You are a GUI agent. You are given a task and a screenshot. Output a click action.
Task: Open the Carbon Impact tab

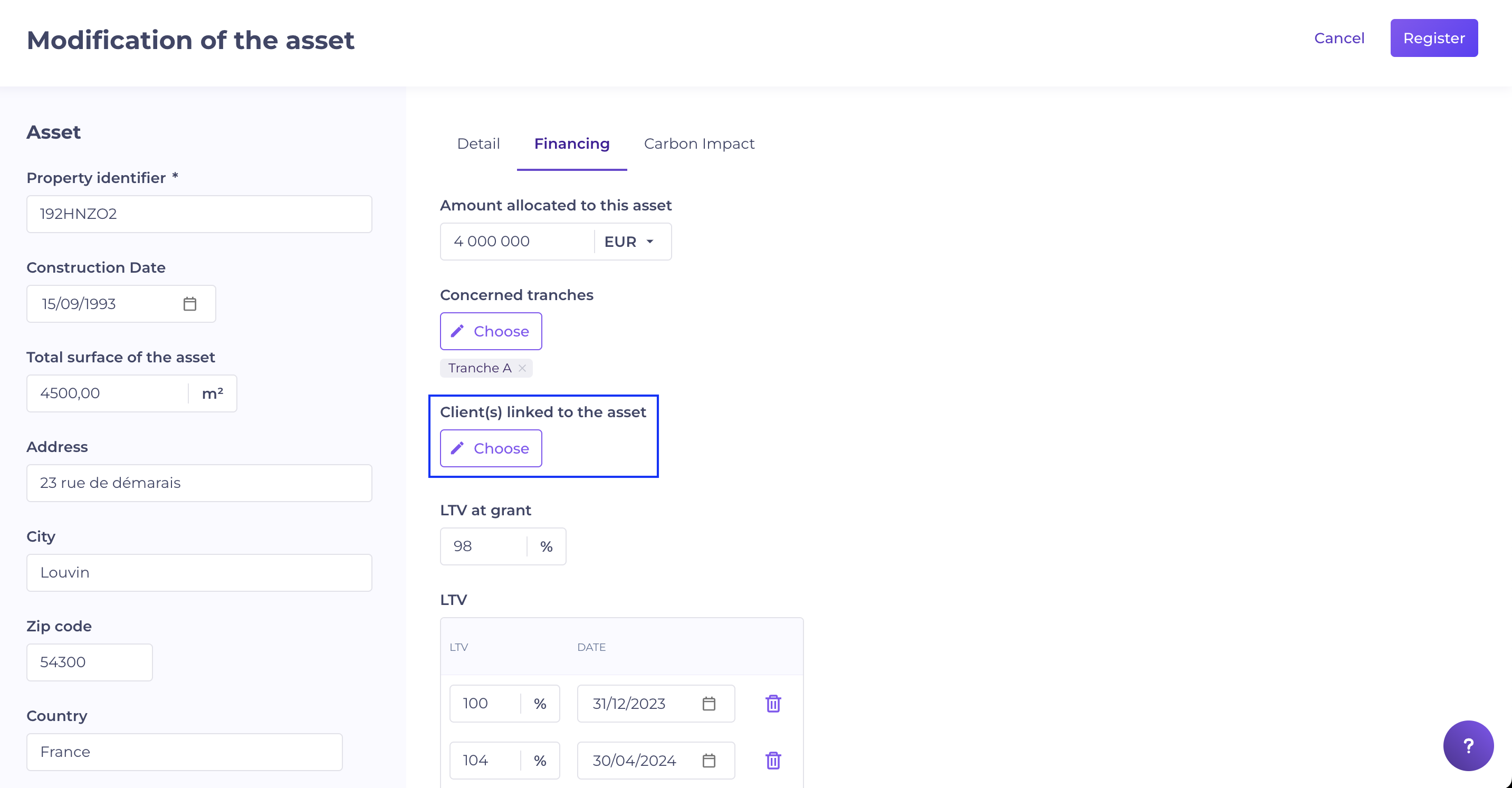pos(699,144)
